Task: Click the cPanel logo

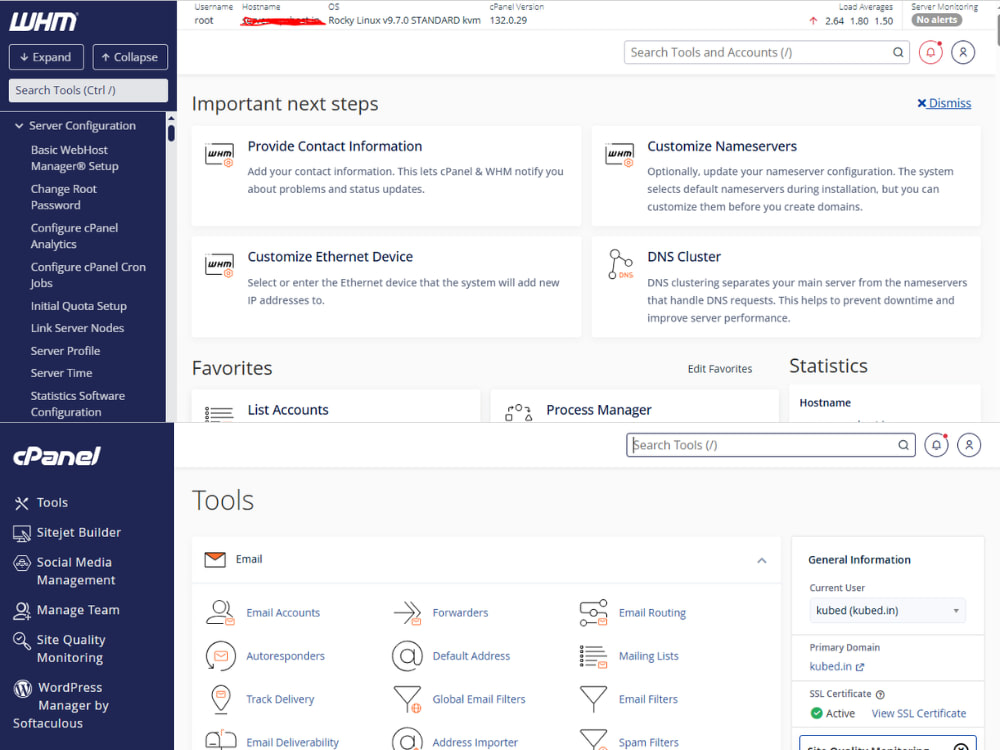Action: (x=57, y=455)
